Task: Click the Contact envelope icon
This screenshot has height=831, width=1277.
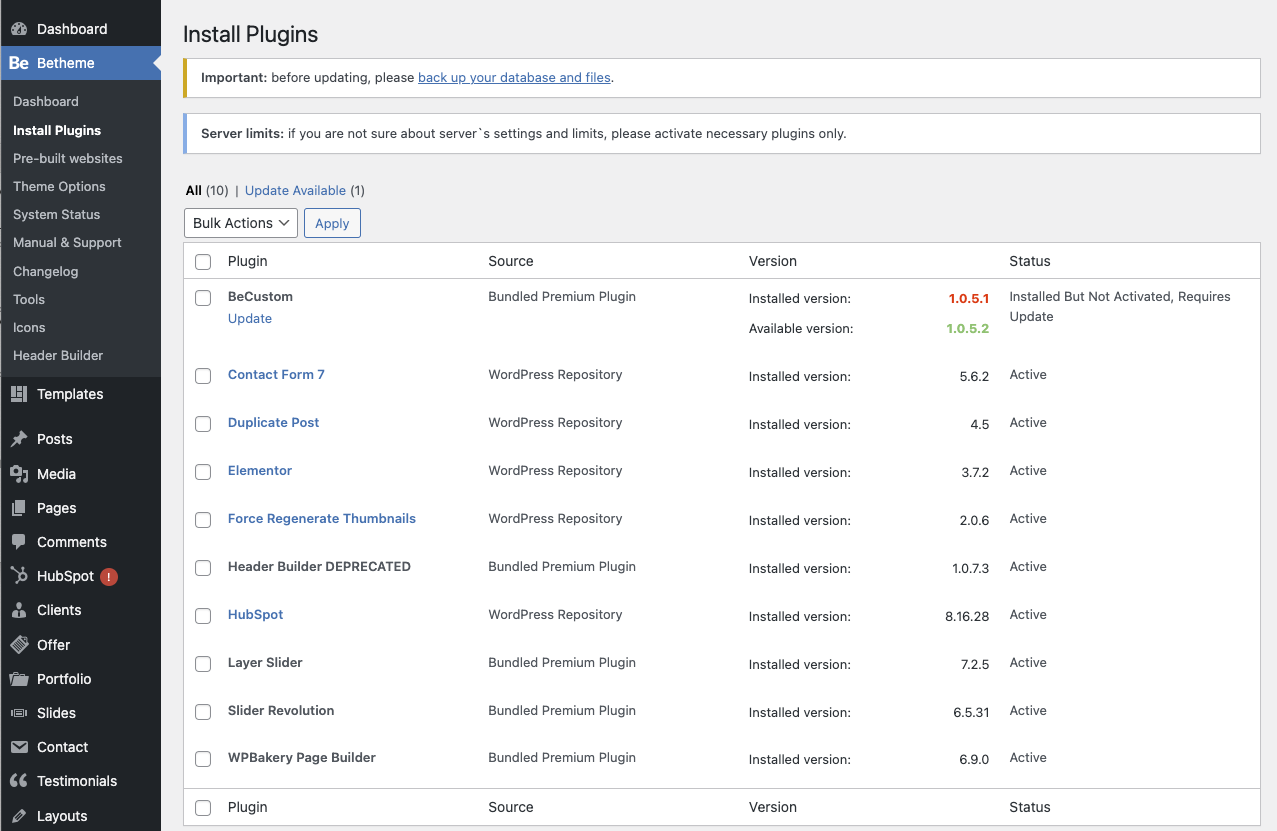Action: click(19, 747)
